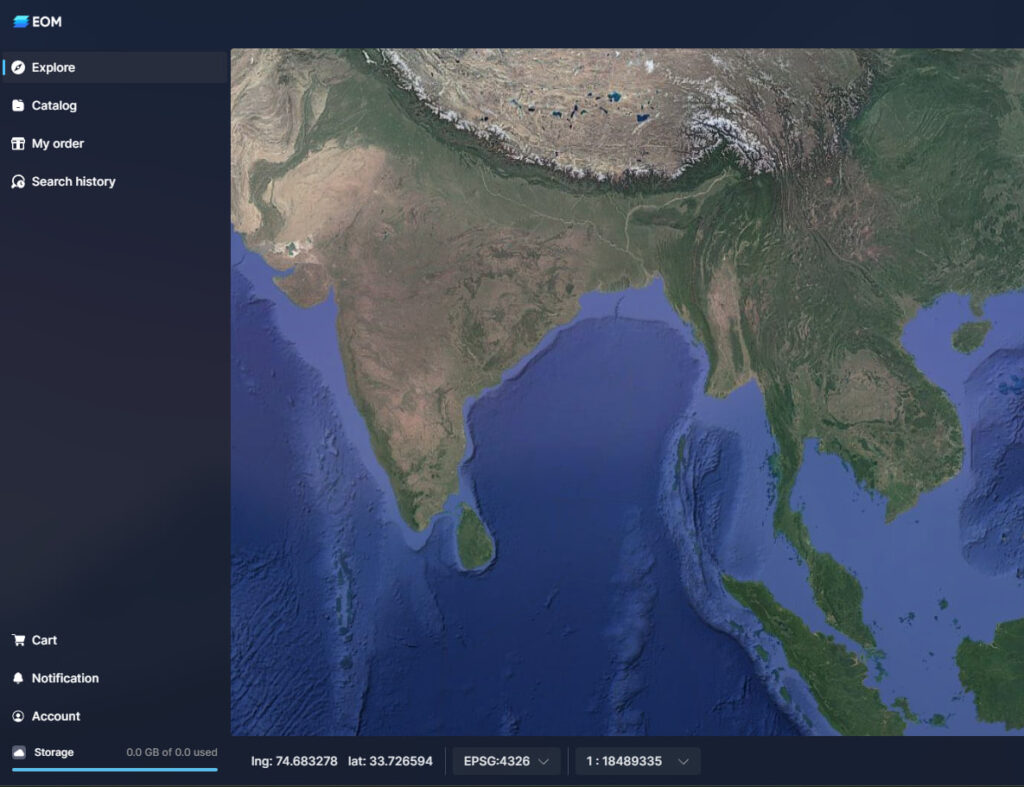Click the Cart shopping cart icon

click(18, 640)
